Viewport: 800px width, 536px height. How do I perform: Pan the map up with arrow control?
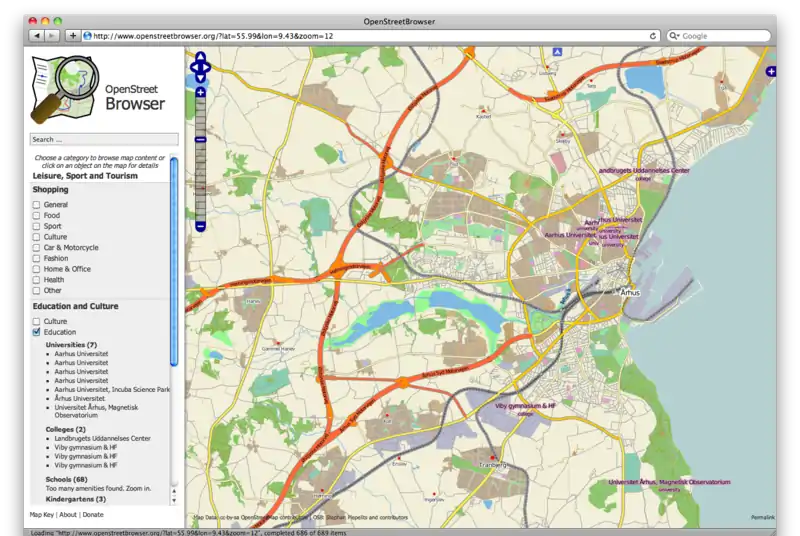[200, 57]
